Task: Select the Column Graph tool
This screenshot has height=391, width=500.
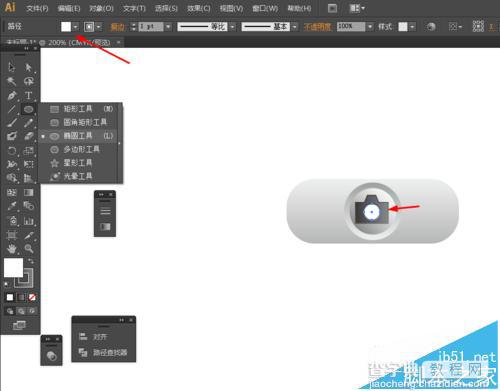Action: click(28, 220)
